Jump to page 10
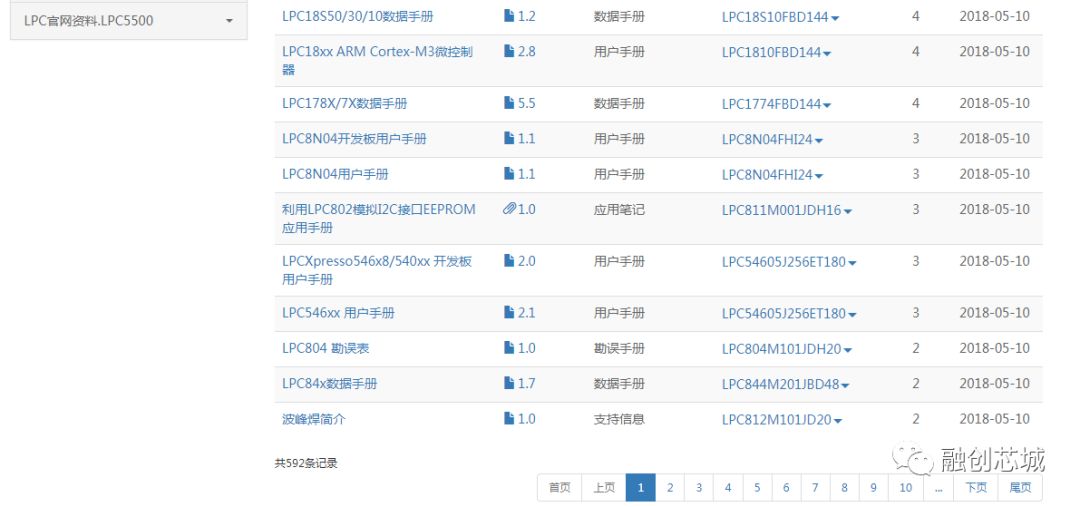The image size is (1080, 507). pyautogui.click(x=906, y=488)
